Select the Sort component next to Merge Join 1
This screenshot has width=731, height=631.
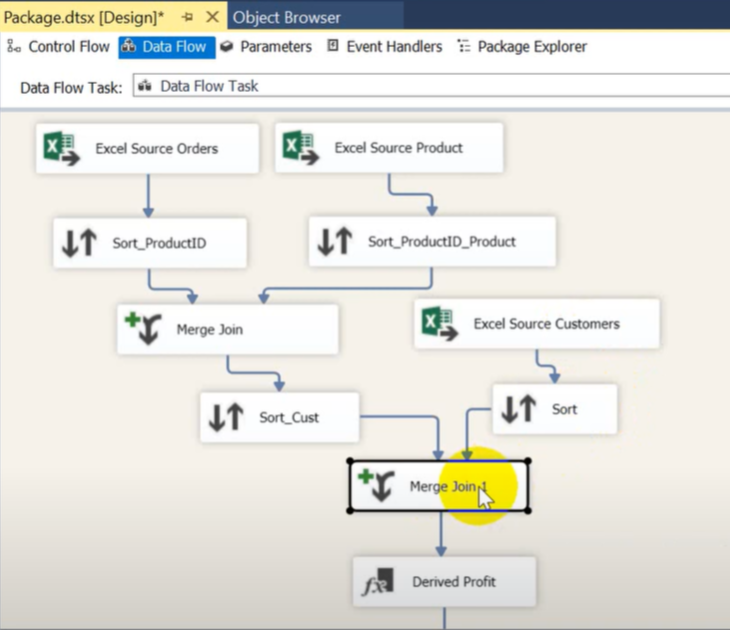(554, 409)
